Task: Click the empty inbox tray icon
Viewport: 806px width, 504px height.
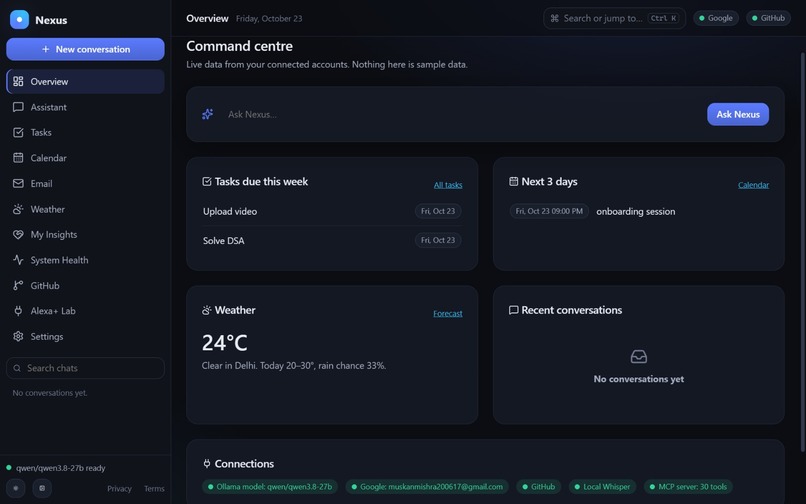Action: pyautogui.click(x=638, y=356)
